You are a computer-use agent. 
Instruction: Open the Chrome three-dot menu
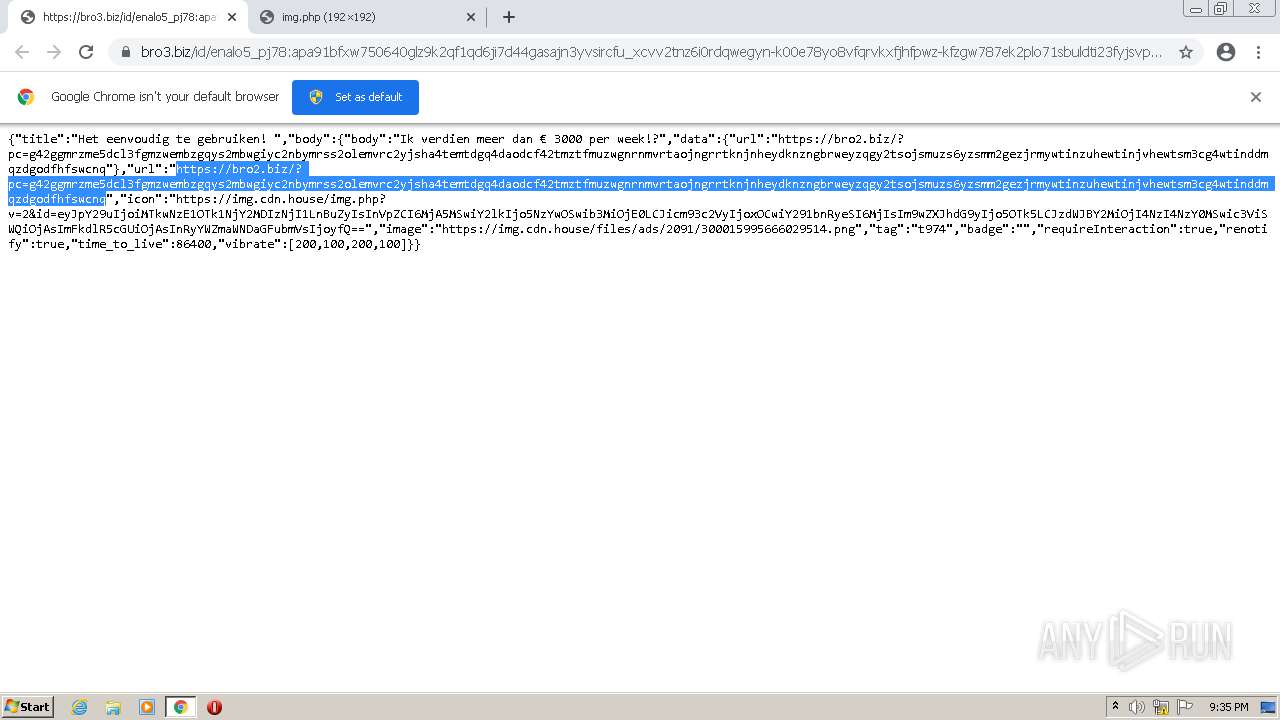point(1260,52)
